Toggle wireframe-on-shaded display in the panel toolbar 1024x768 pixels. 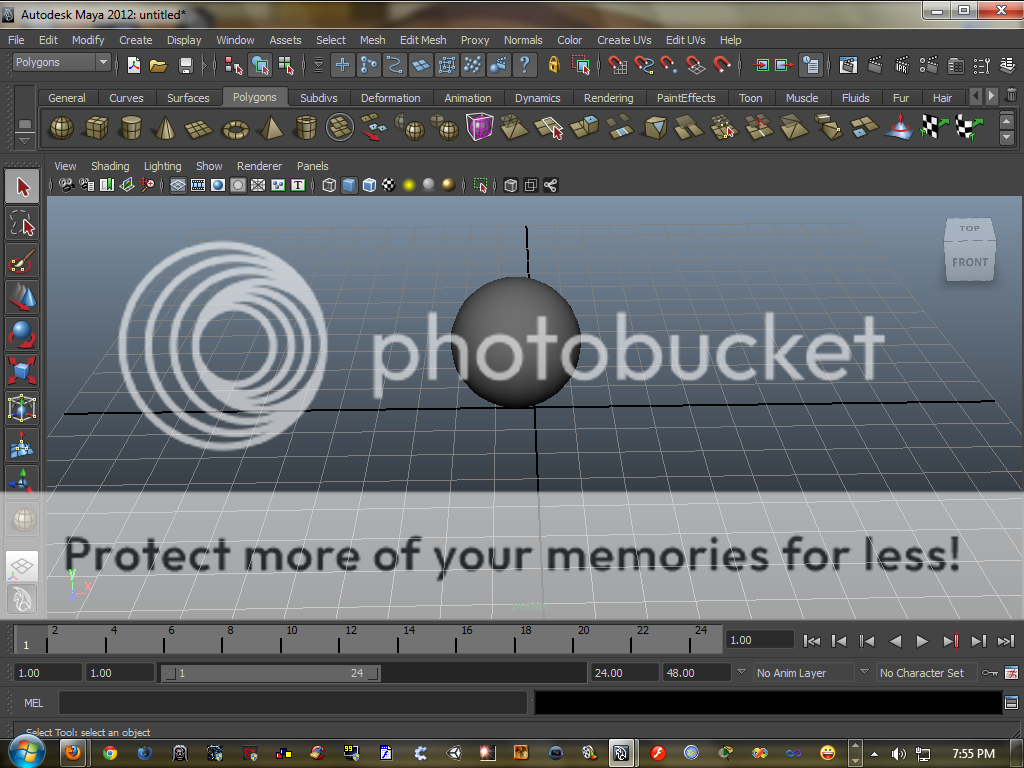click(x=368, y=185)
